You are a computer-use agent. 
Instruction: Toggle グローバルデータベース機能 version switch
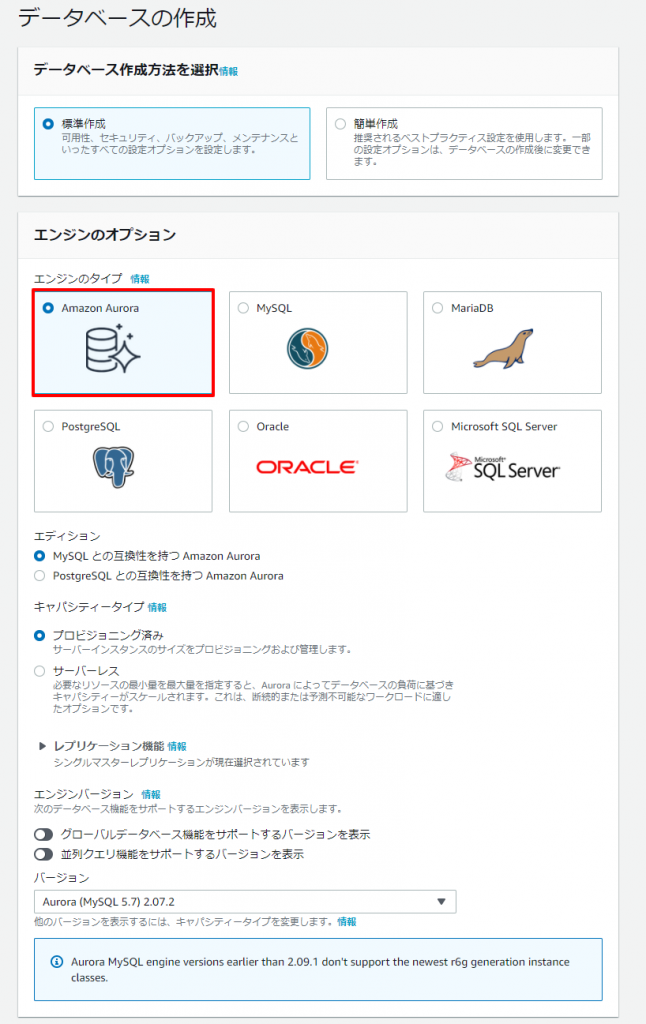(x=44, y=835)
